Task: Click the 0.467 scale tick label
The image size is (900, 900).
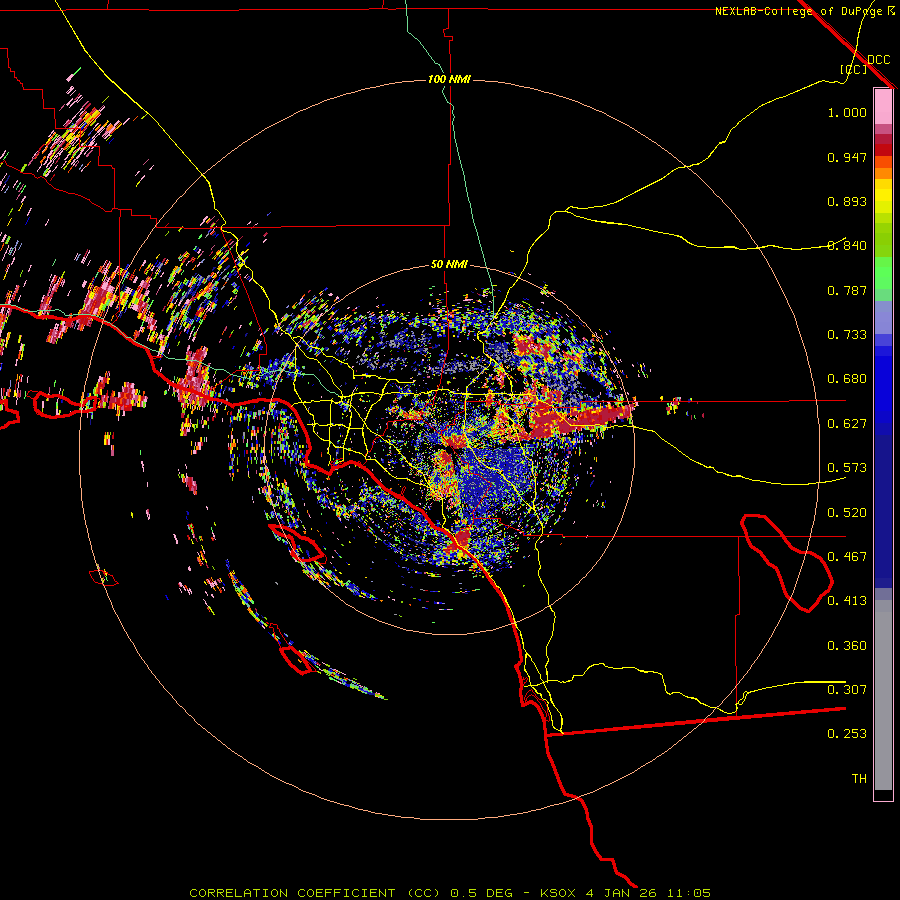Action: tap(847, 557)
